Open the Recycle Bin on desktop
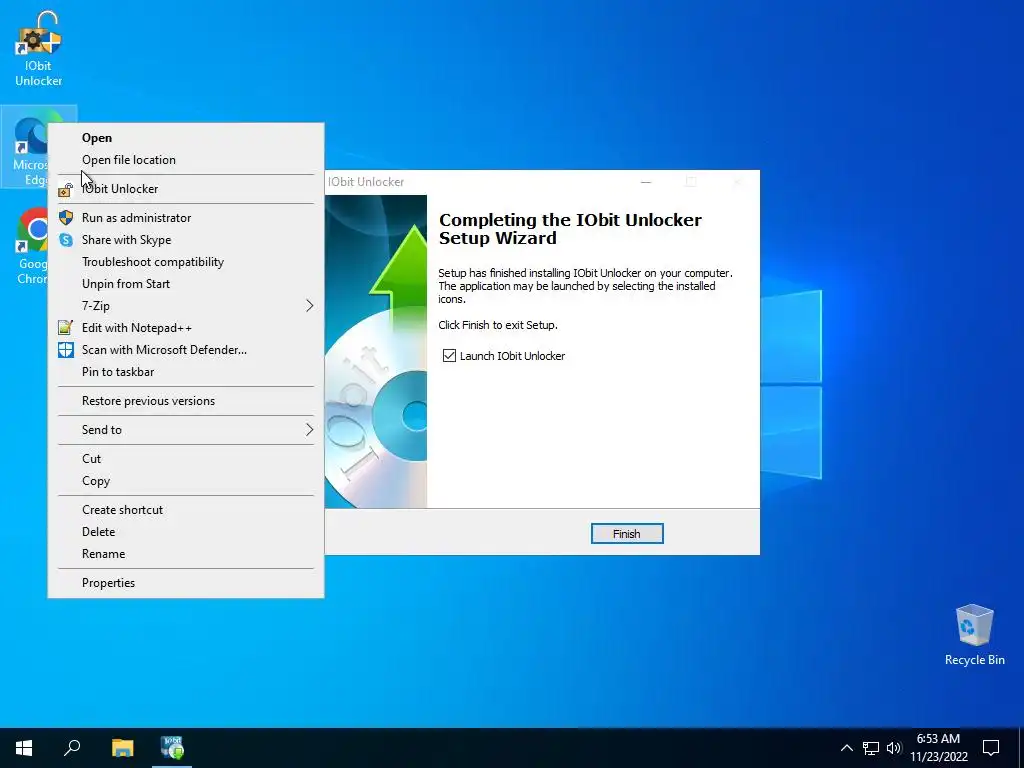Viewport: 1024px width, 768px height. [x=974, y=635]
